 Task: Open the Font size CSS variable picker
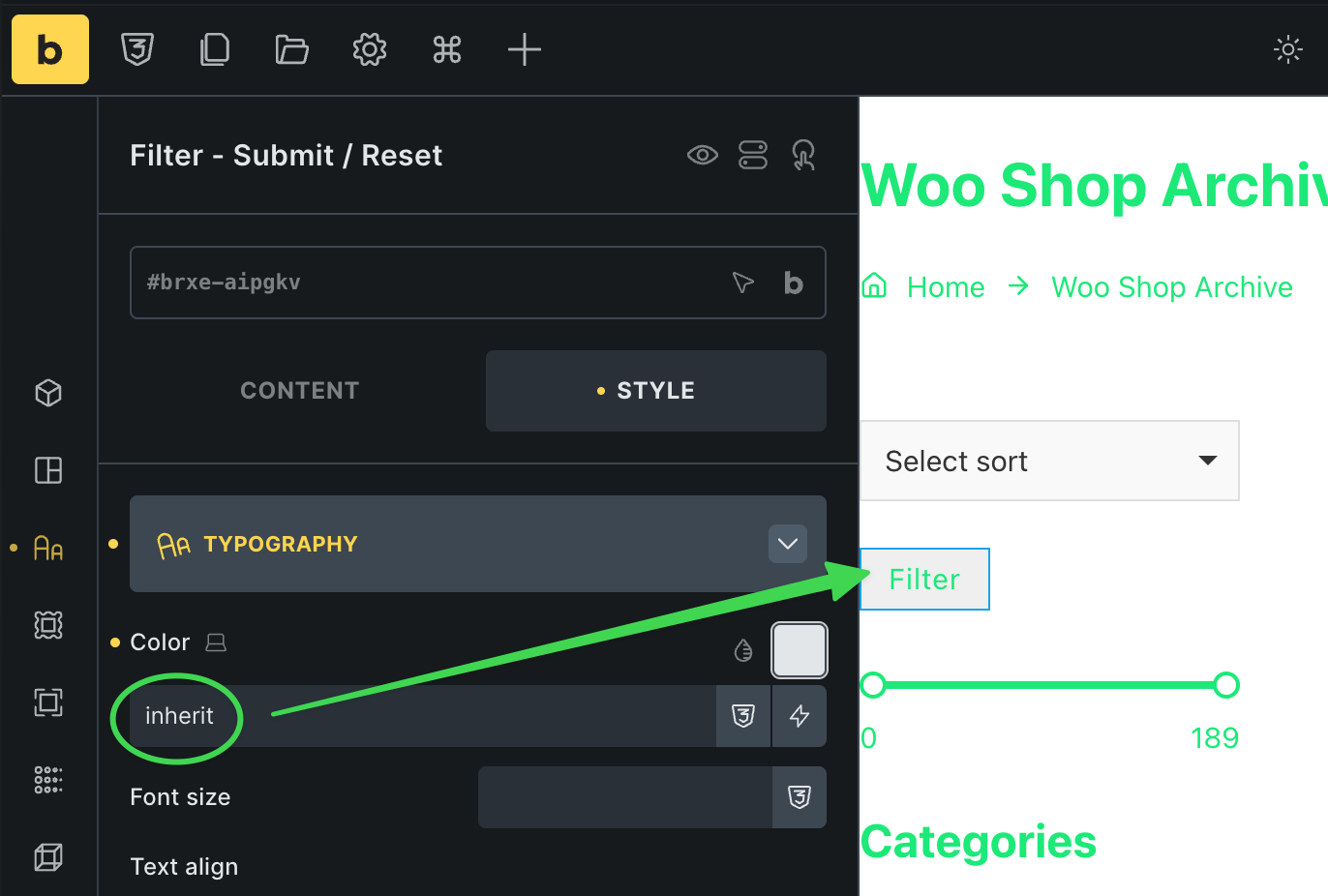point(800,797)
